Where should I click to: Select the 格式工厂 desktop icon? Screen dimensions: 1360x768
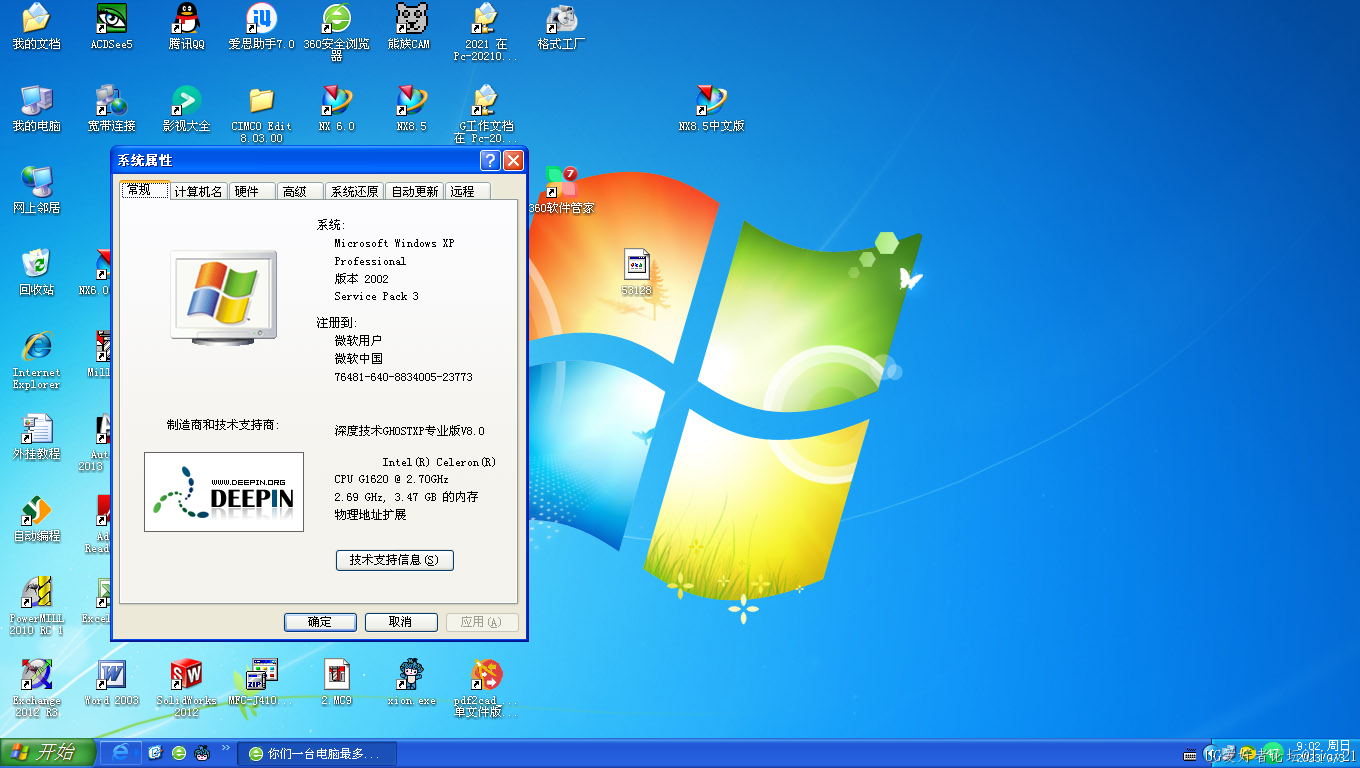(x=561, y=27)
